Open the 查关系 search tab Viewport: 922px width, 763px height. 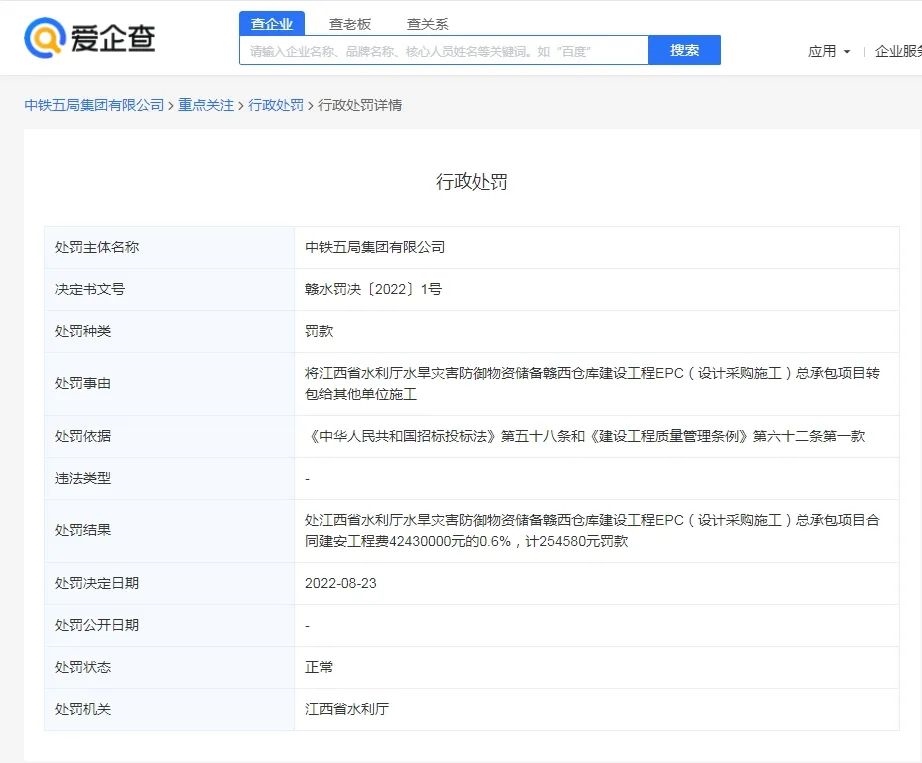point(427,24)
